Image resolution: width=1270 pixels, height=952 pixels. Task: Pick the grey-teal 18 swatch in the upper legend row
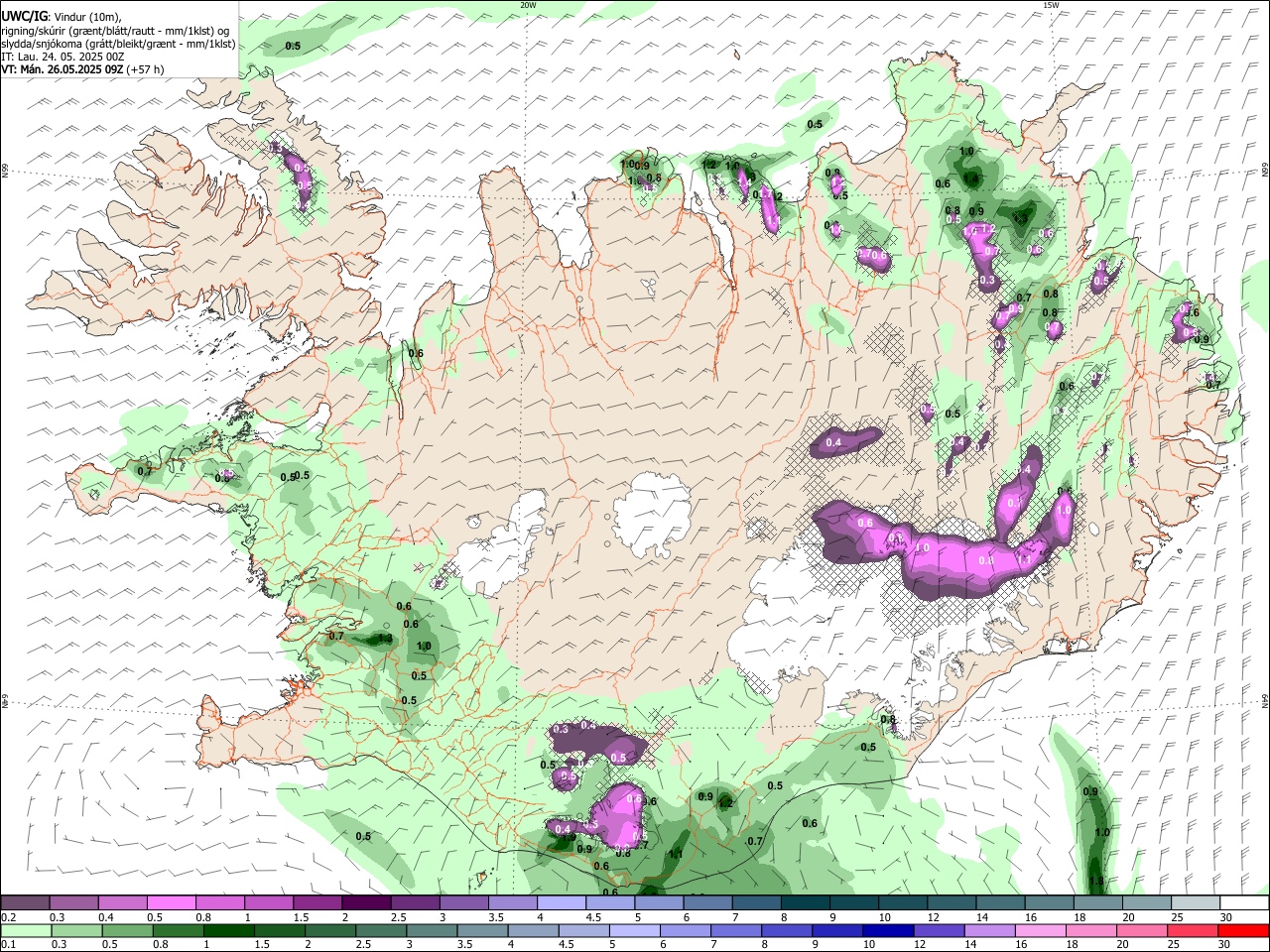pyautogui.click(x=1097, y=903)
